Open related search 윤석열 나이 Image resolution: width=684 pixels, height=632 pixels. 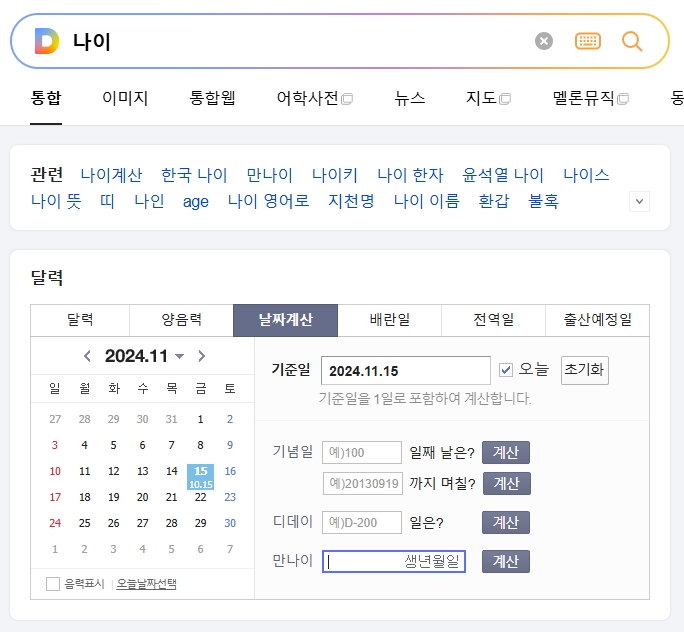[x=503, y=175]
